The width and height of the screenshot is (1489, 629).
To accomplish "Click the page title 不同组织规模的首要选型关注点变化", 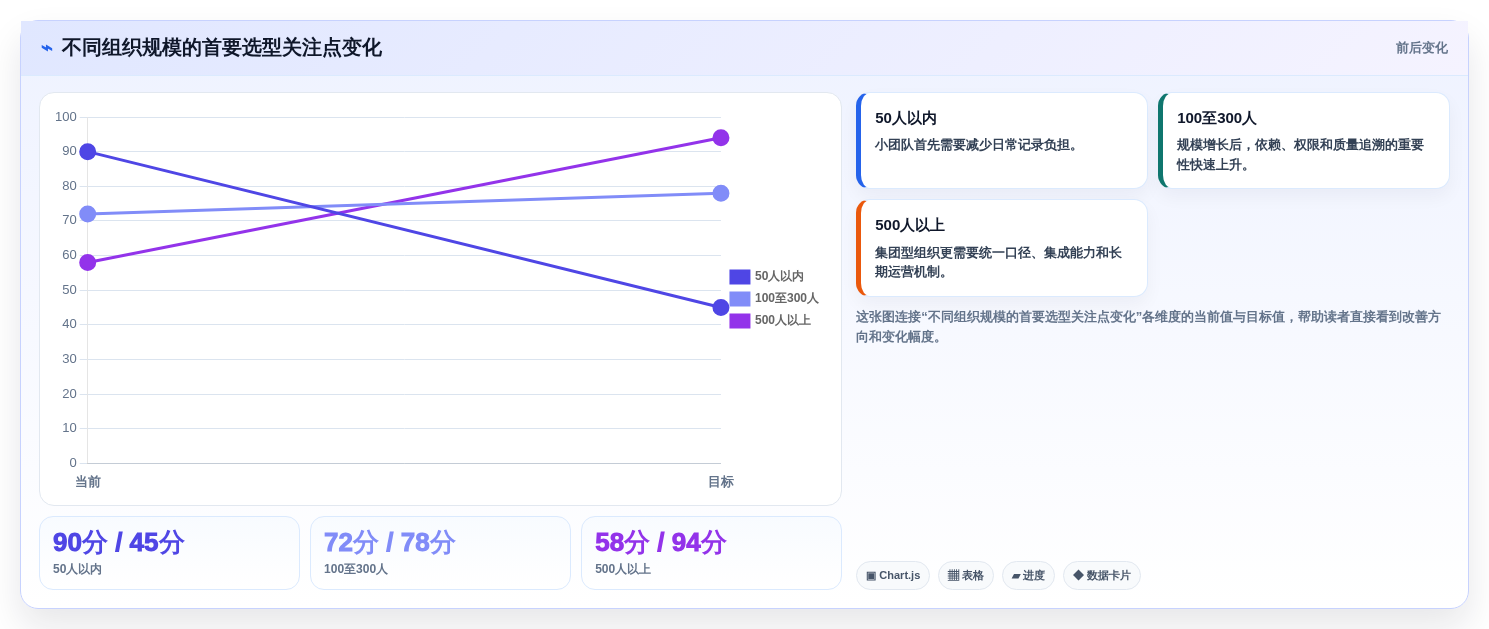I will point(222,48).
